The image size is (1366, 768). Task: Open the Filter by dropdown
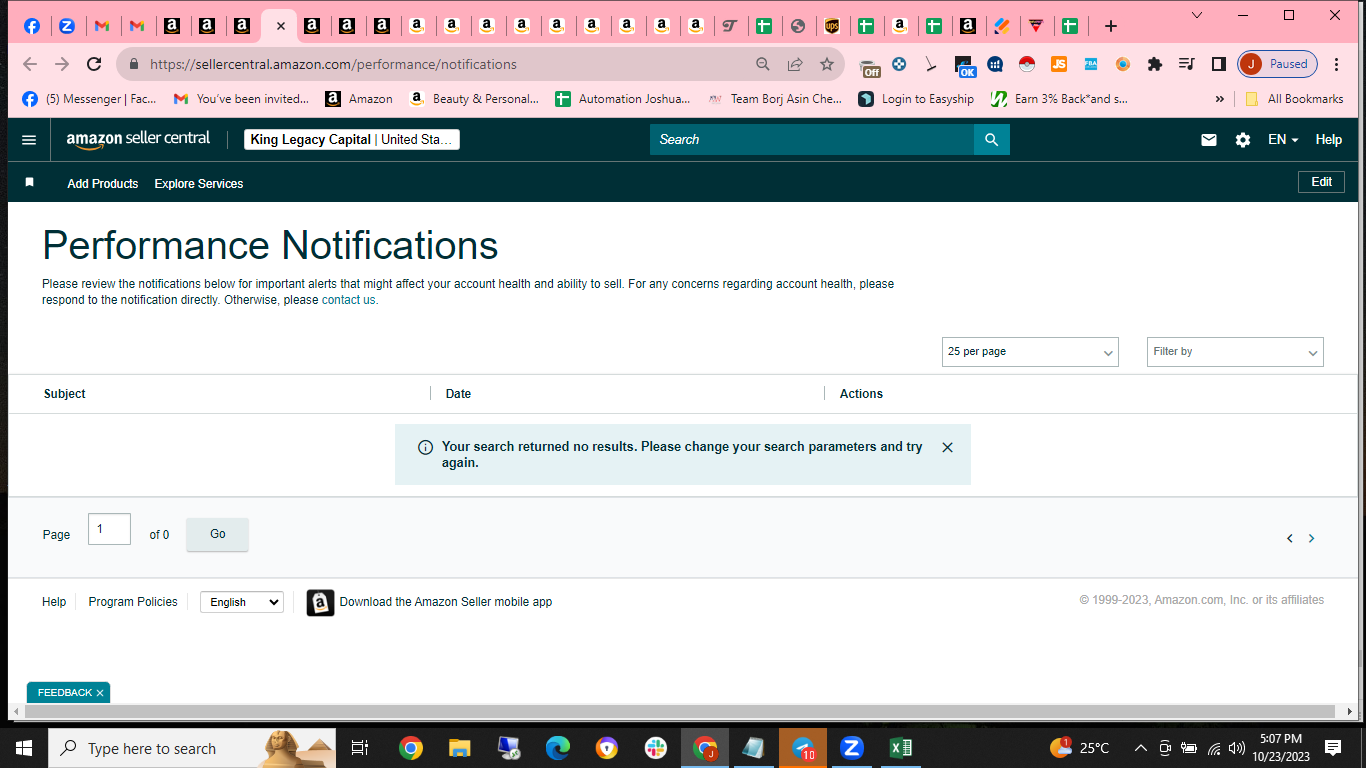1235,352
